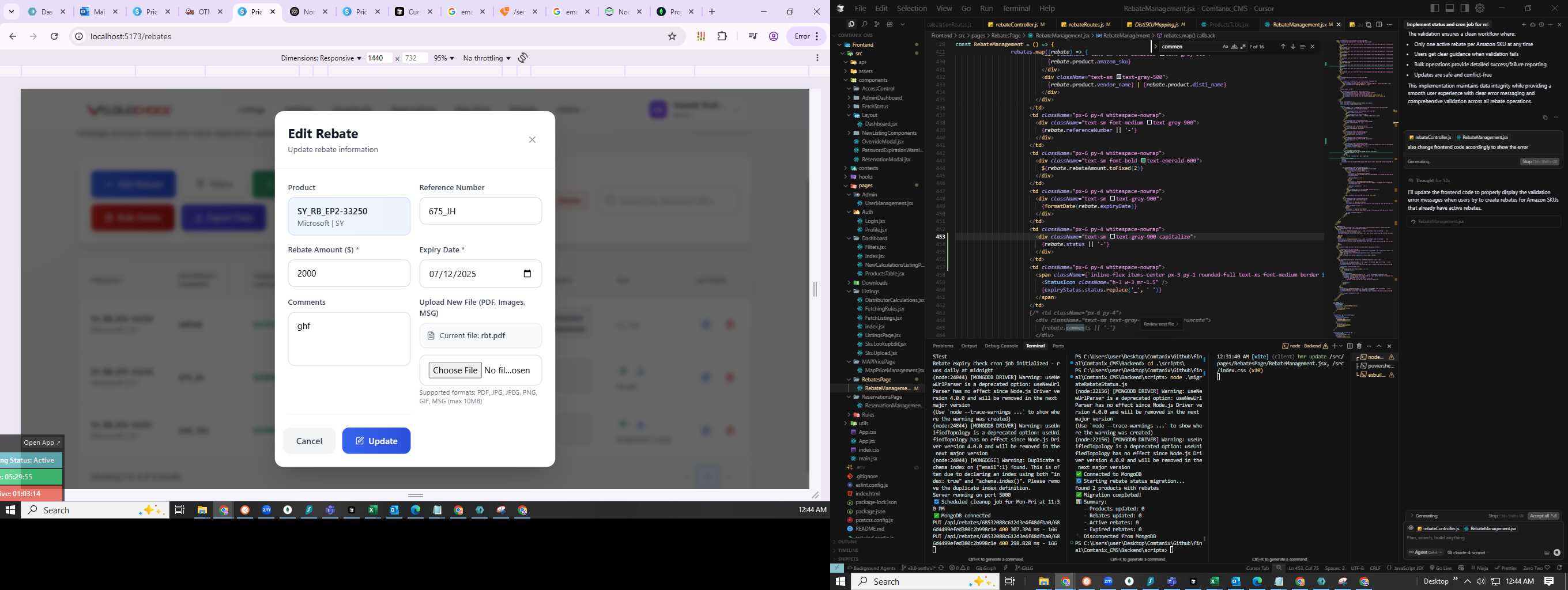1568x590 pixels.
Task: Split editor right icon in Cursor
Action: click(1379, 25)
